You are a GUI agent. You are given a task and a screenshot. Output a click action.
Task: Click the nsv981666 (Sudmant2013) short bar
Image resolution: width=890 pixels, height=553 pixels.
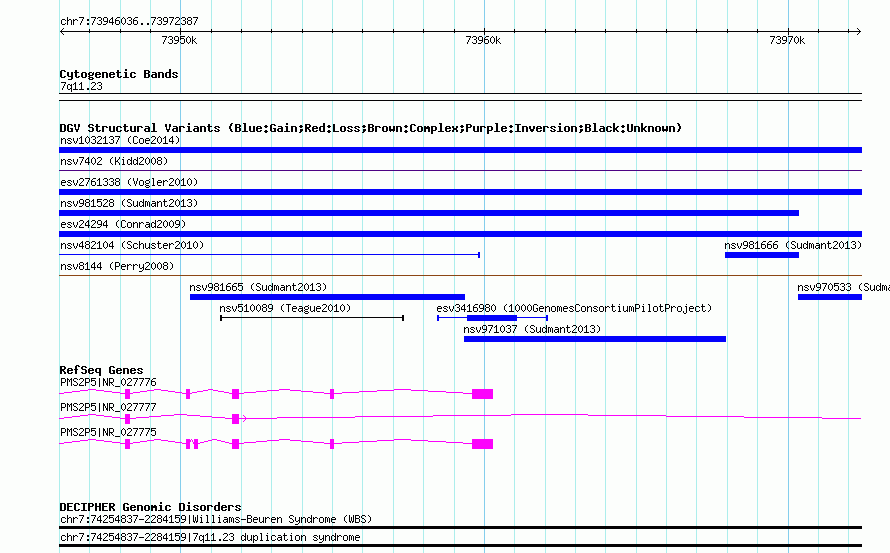(762, 255)
